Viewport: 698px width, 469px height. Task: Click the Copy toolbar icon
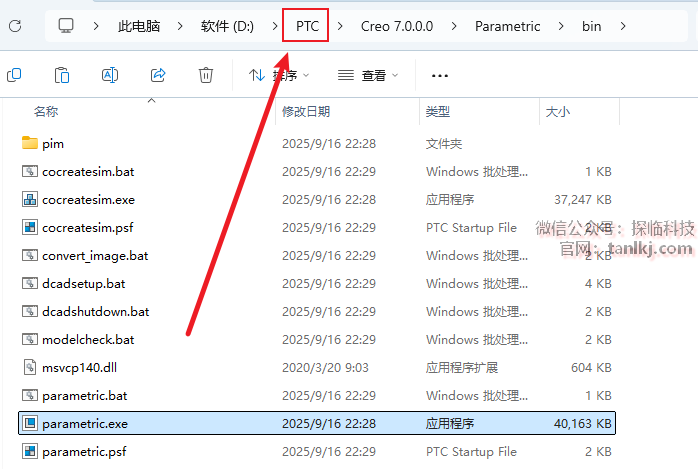[14, 75]
